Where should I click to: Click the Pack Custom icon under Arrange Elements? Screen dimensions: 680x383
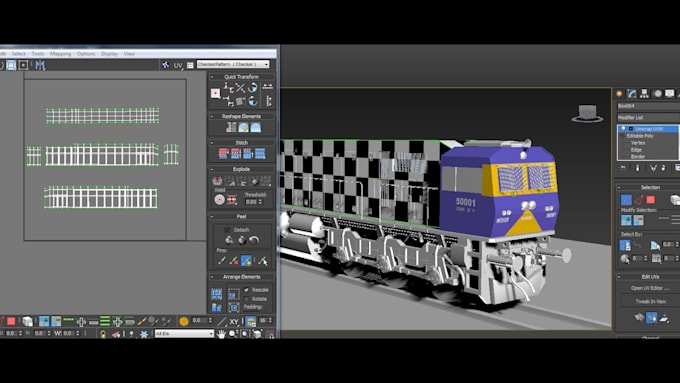tap(216, 294)
